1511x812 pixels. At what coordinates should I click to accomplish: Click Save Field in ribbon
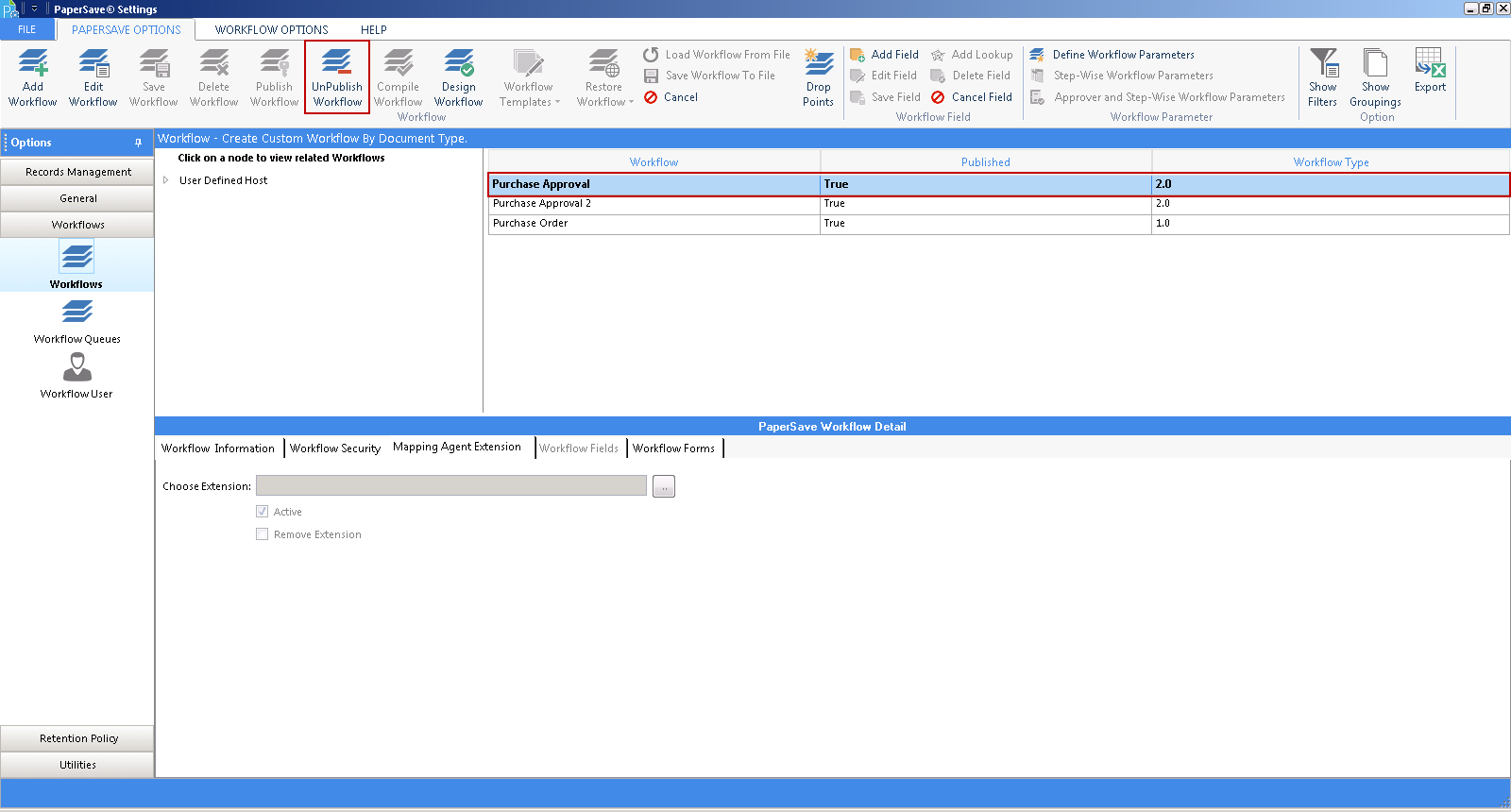coord(885,97)
